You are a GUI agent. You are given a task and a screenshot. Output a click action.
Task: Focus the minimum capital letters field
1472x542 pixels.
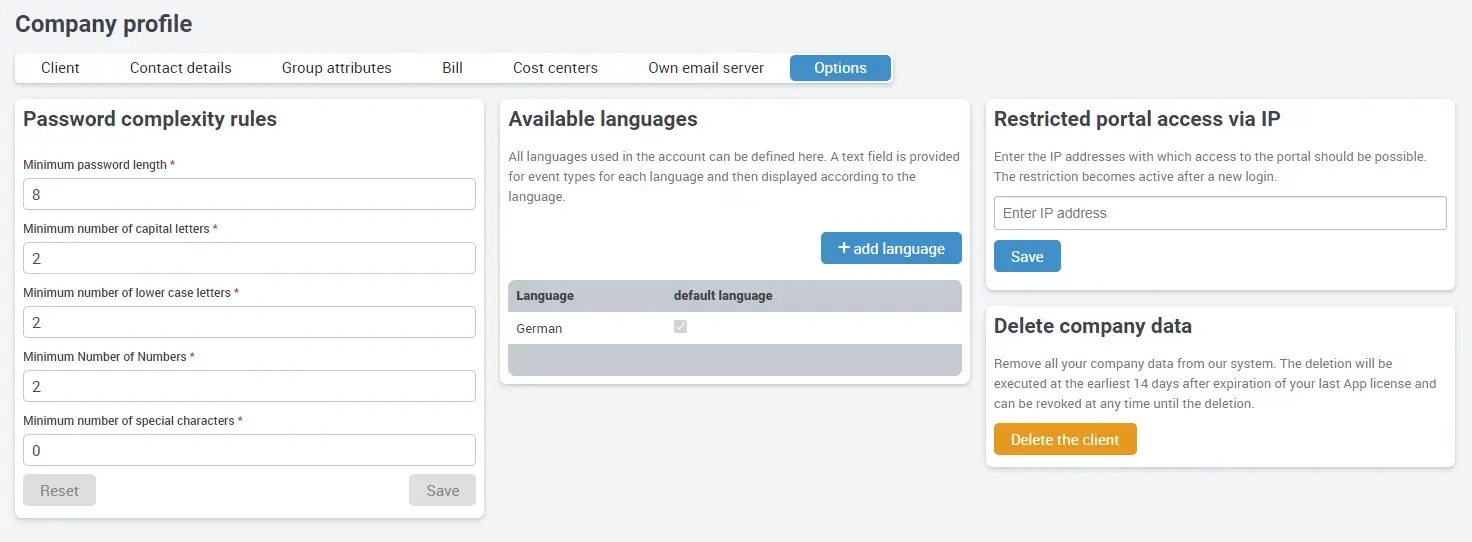249,258
